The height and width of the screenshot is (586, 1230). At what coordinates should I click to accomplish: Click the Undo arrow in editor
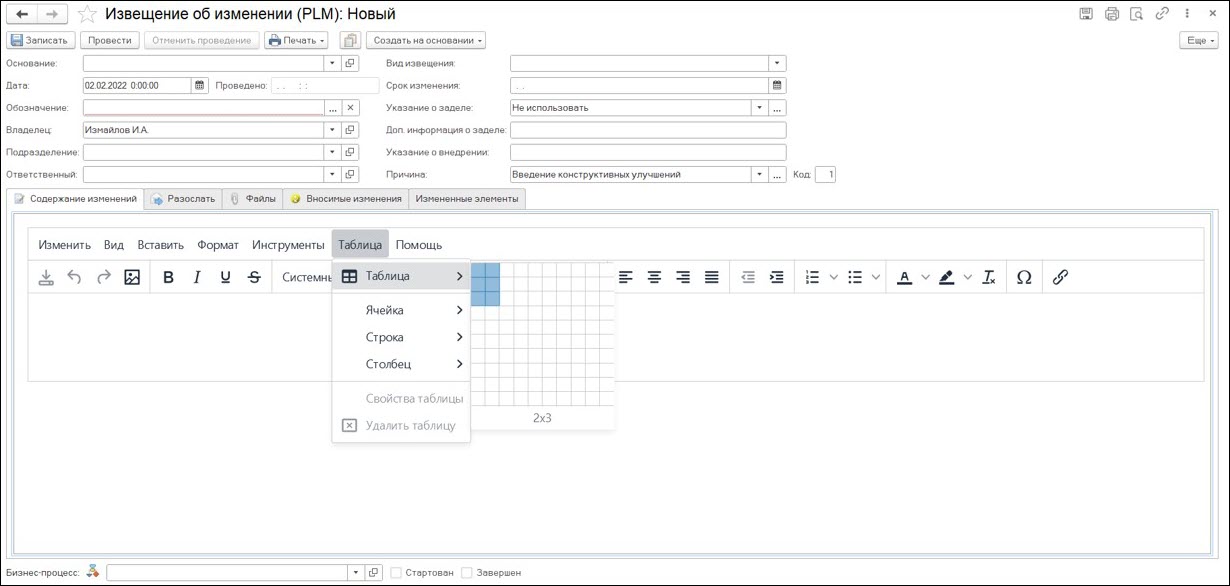click(x=74, y=277)
